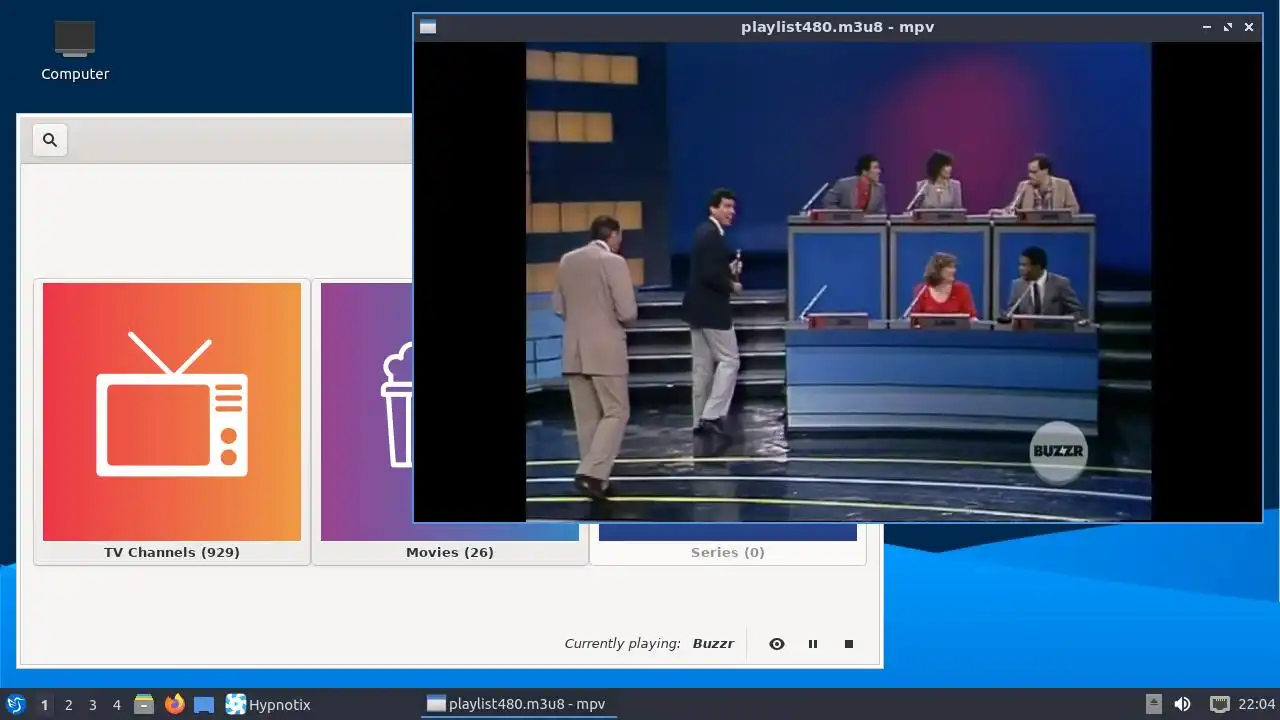Open the removable drives eject tray icon
Viewport: 1280px width, 720px height.
click(x=1154, y=704)
